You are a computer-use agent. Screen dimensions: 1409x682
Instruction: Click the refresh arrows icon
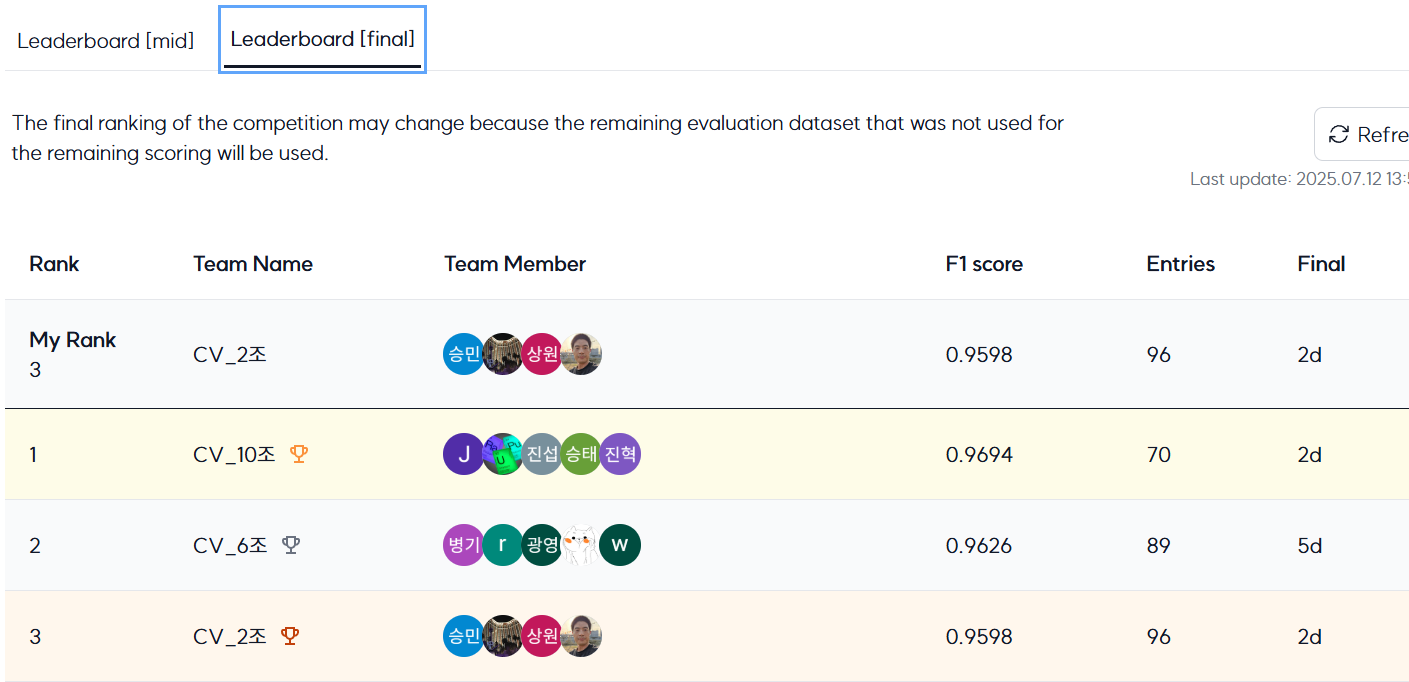1338,134
